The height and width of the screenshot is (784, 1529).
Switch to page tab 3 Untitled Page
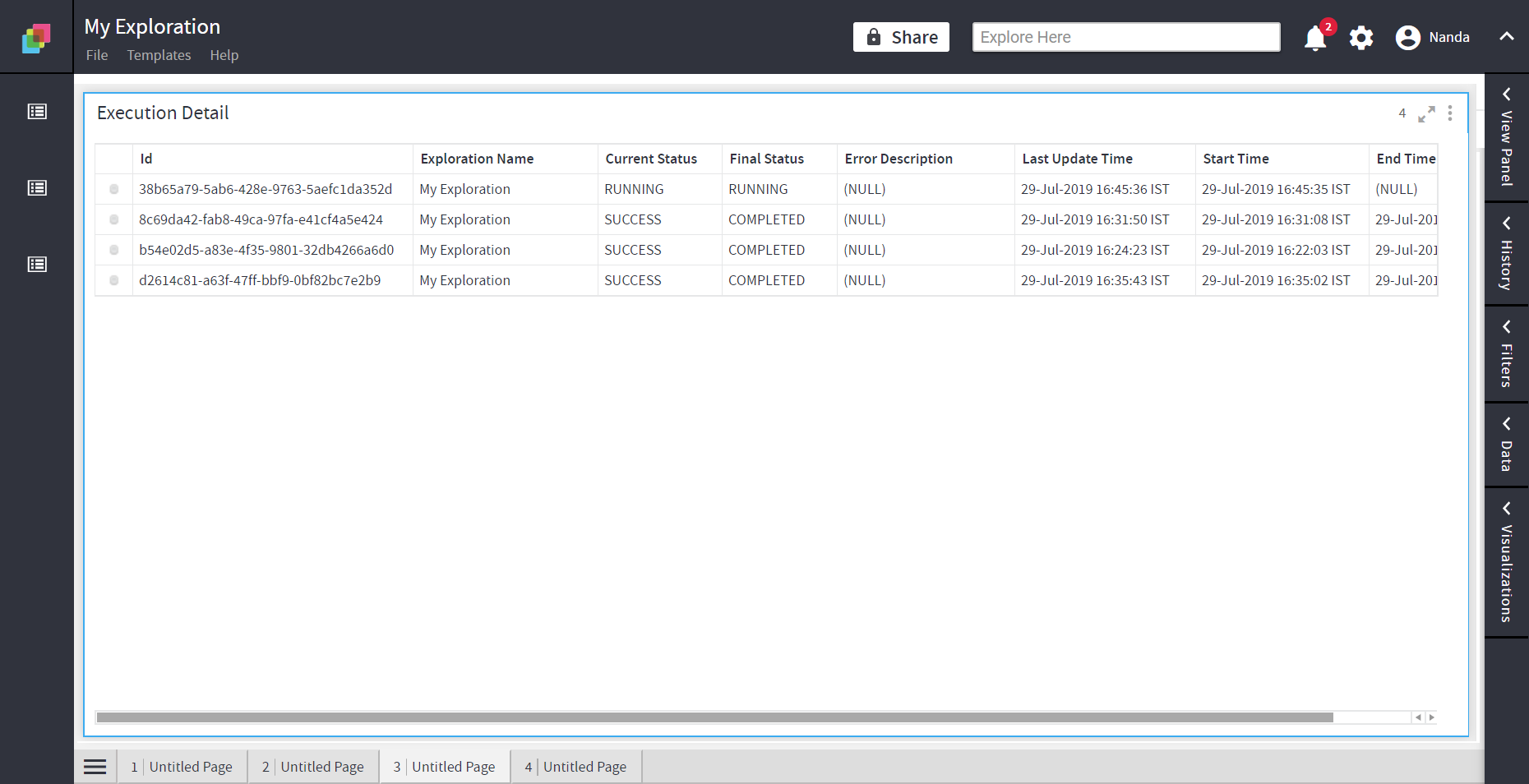point(445,767)
